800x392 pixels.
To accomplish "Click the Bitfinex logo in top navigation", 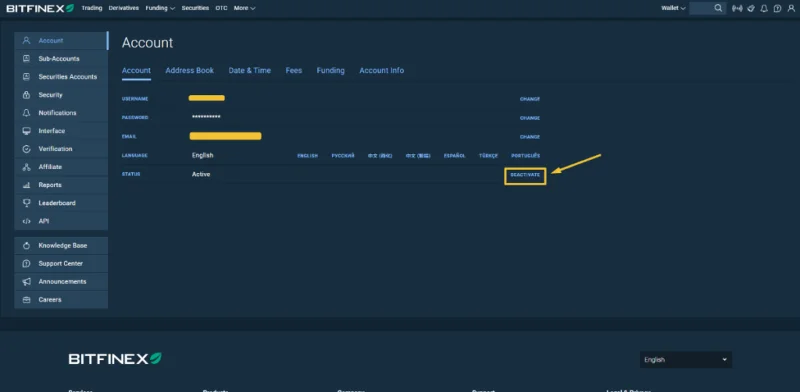I will tap(40, 8).
